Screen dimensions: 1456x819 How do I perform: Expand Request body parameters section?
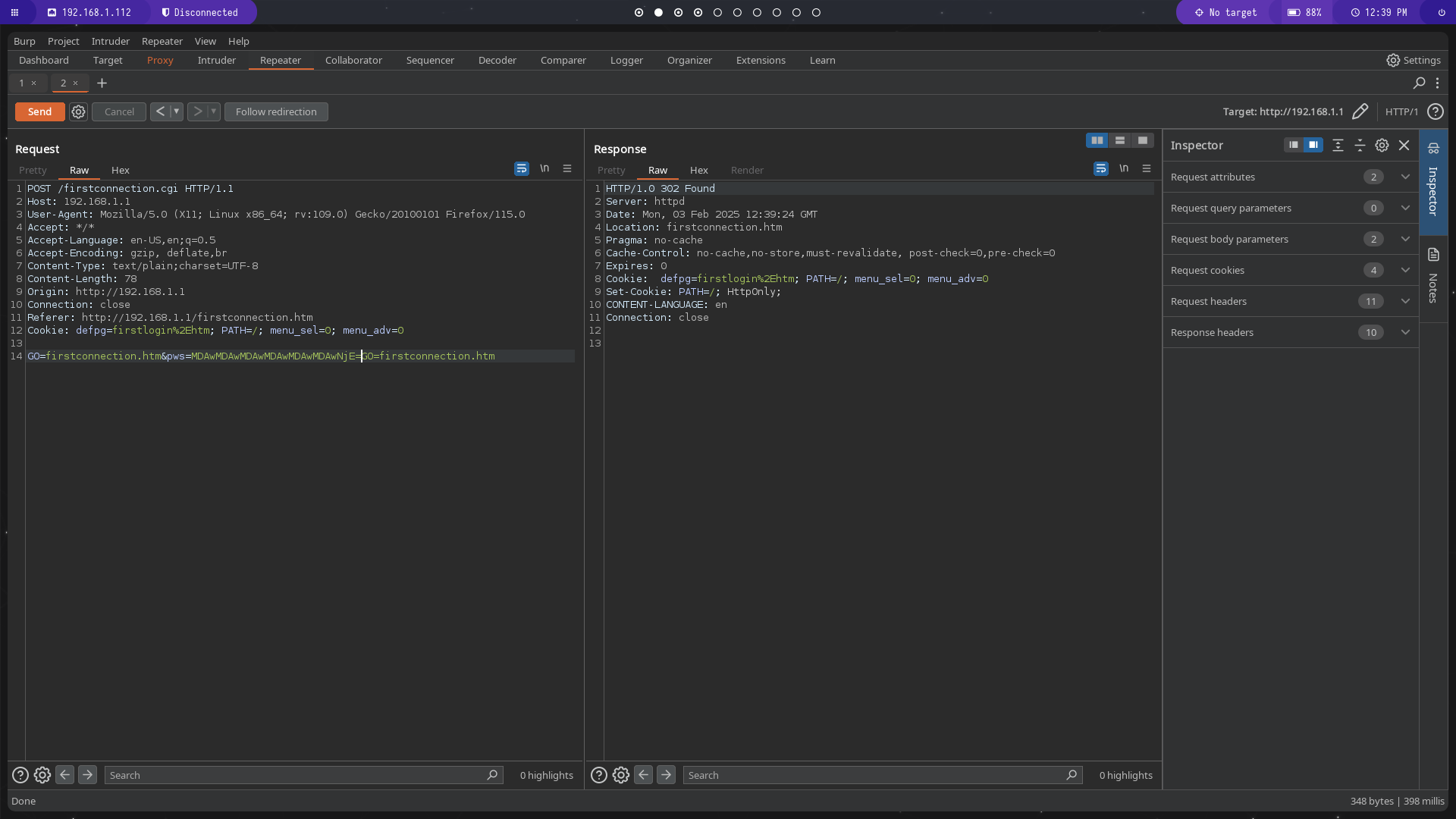pyautogui.click(x=1291, y=239)
